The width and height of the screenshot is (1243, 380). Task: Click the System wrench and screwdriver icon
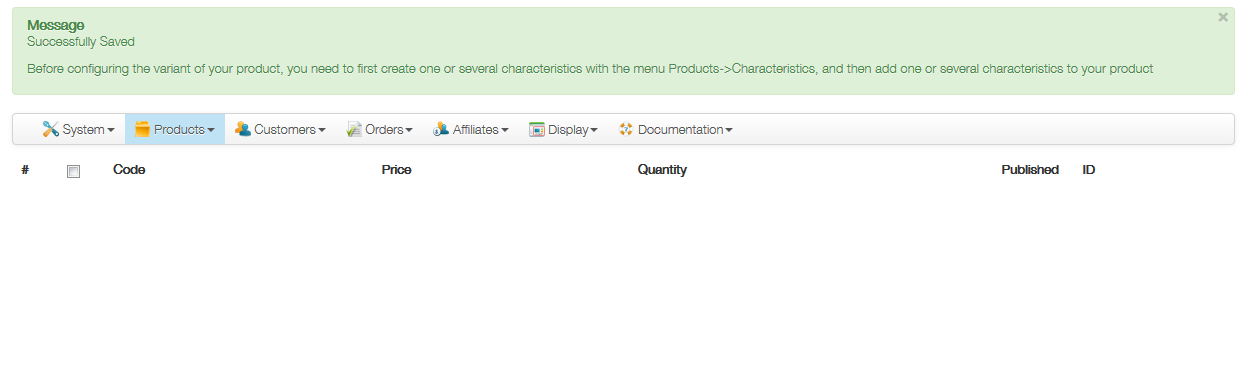pos(51,129)
